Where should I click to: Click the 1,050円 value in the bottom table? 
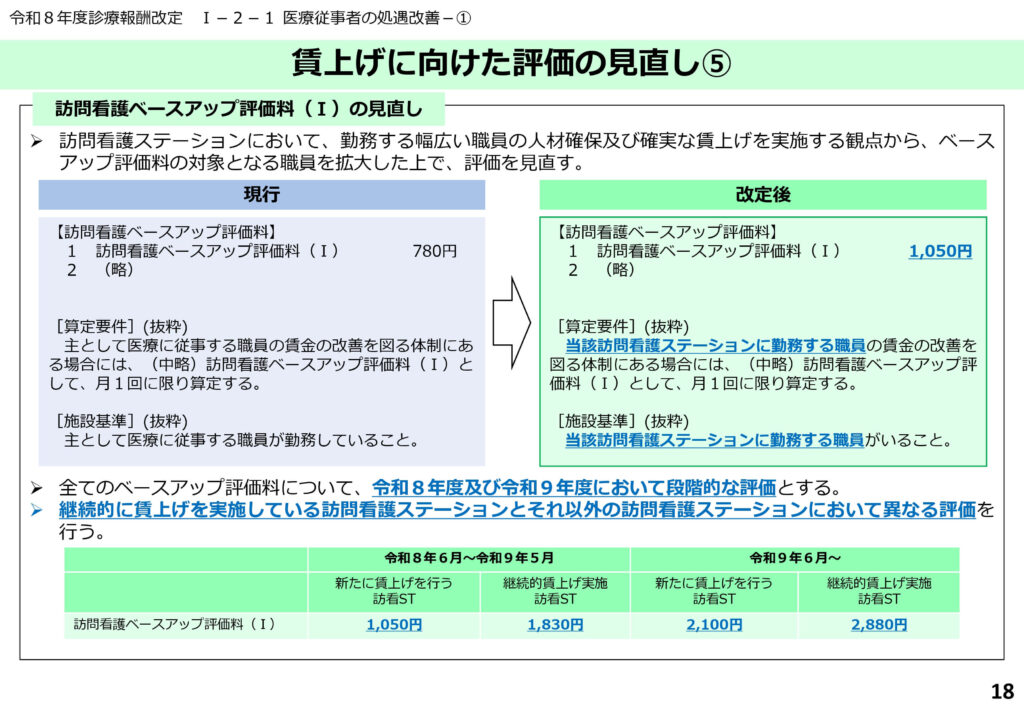point(394,625)
